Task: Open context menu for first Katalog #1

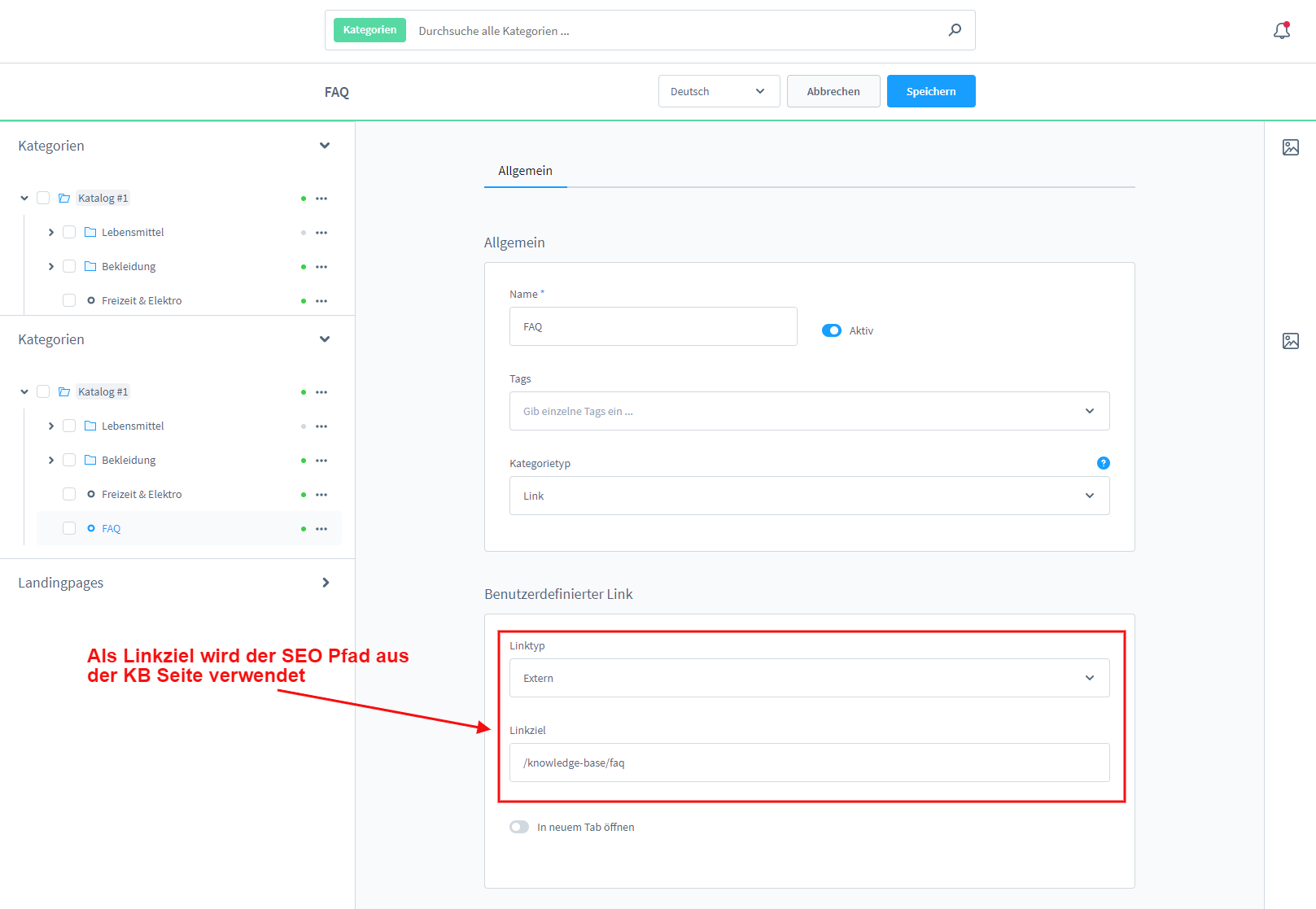Action: coord(321,199)
